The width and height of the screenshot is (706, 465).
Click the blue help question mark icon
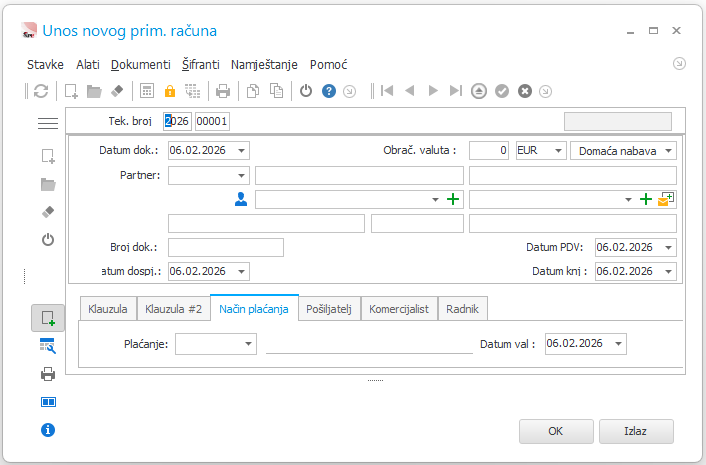pyautogui.click(x=329, y=91)
